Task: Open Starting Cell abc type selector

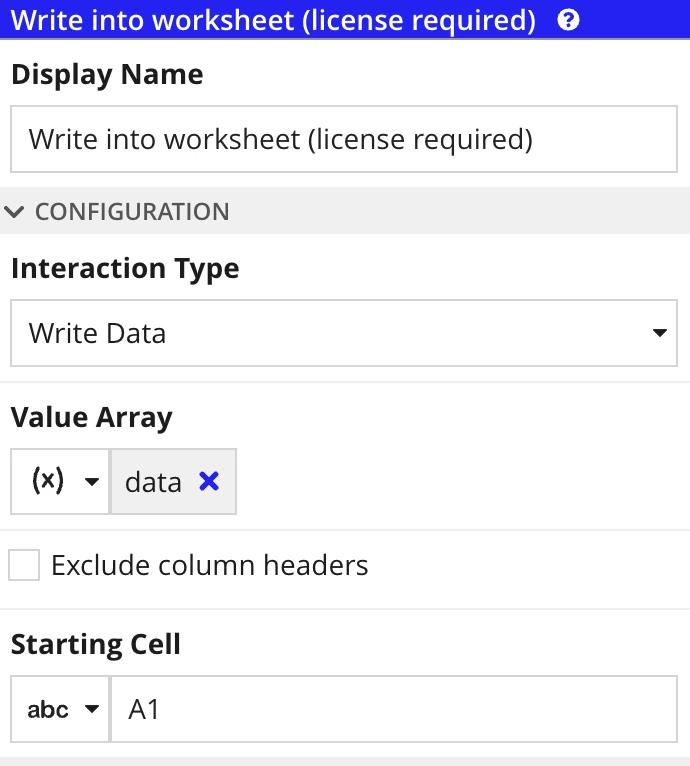Action: 60,709
